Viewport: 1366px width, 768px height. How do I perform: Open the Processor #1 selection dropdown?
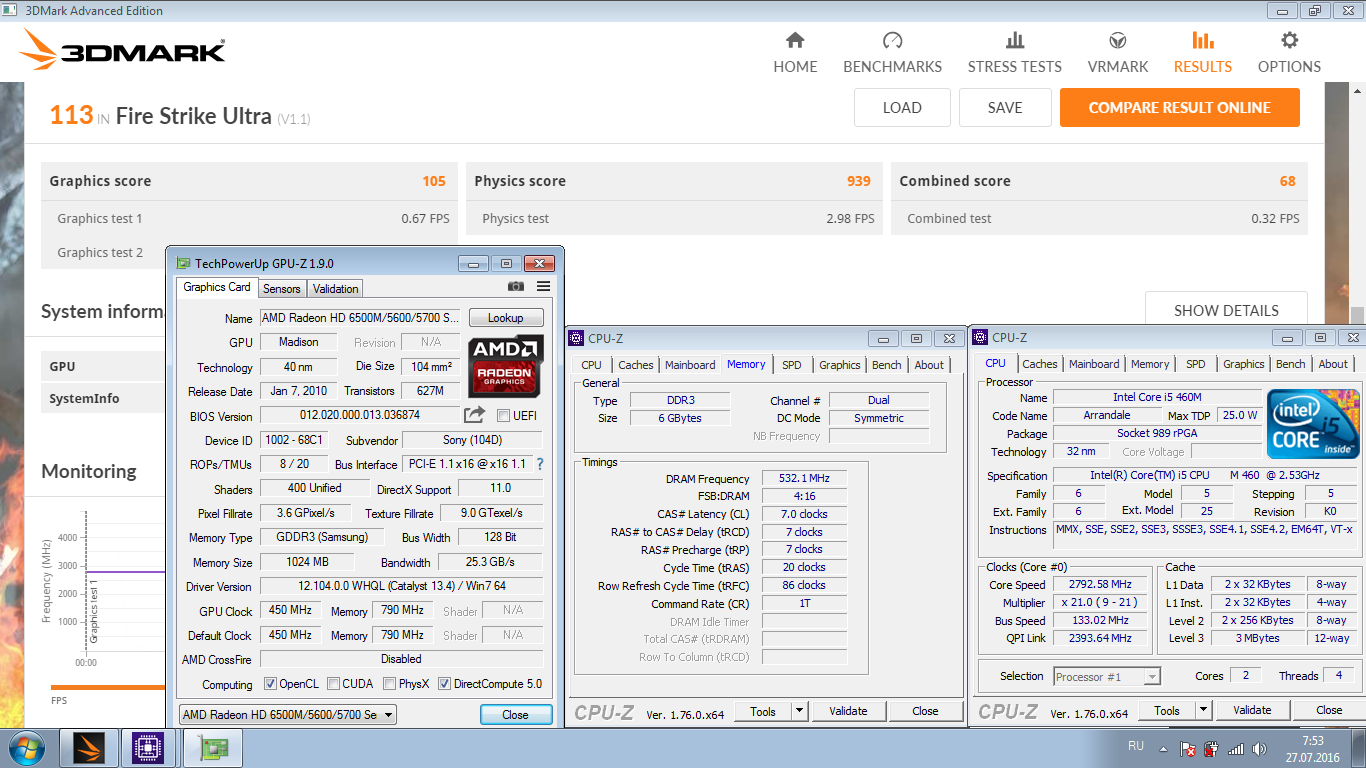[x=1106, y=677]
